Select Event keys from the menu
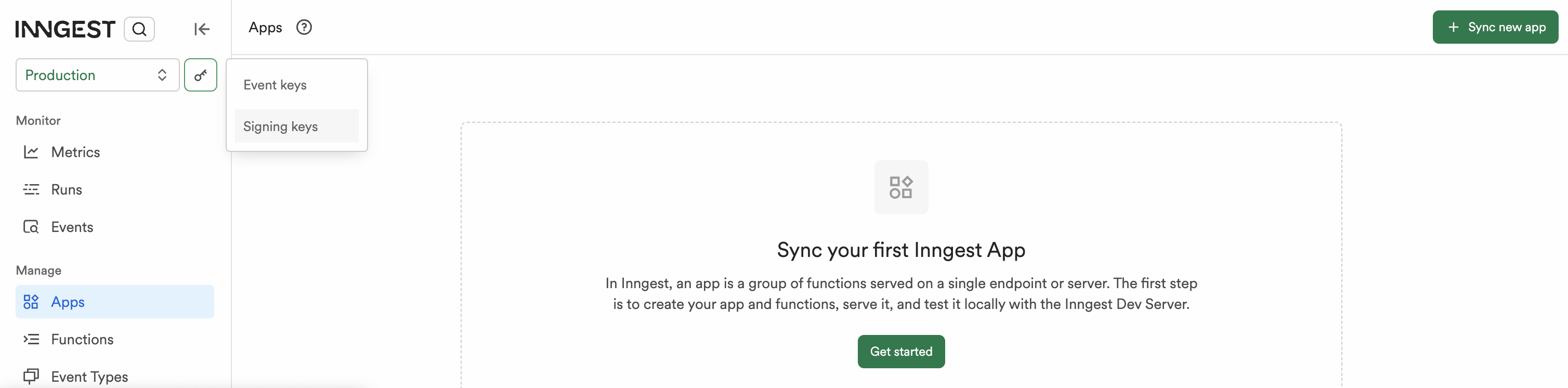1568x388 pixels. 275,85
